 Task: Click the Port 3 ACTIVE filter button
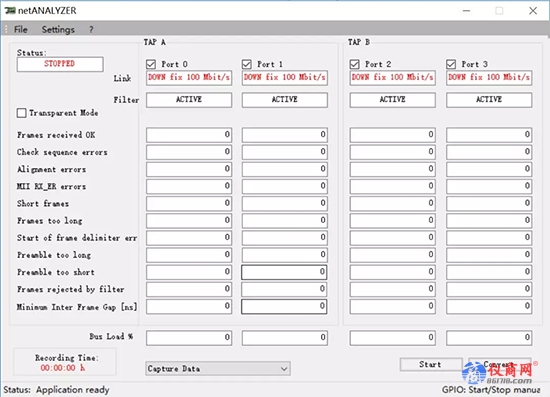pyautogui.click(x=489, y=100)
